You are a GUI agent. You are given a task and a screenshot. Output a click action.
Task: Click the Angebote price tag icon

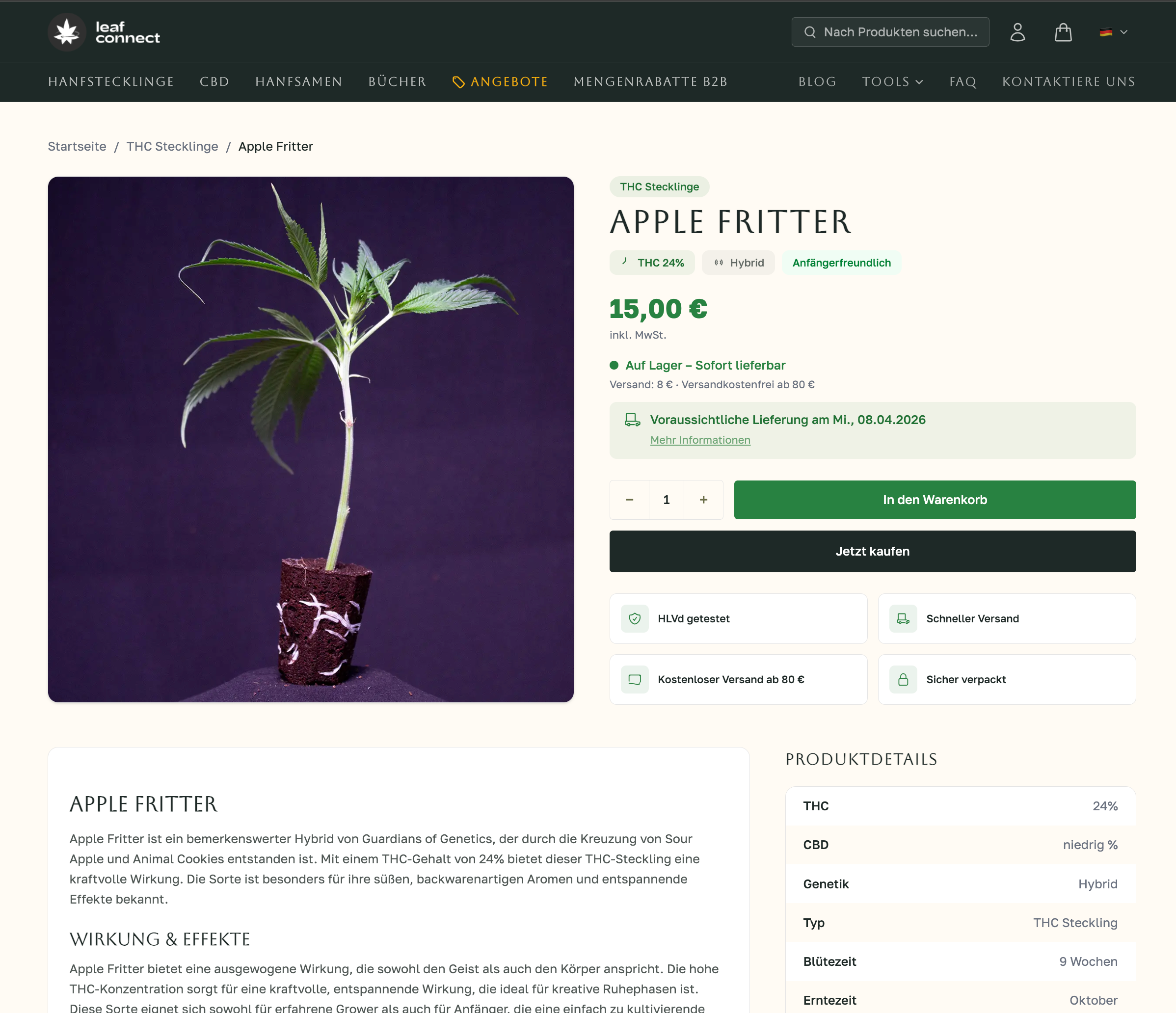[x=458, y=82]
